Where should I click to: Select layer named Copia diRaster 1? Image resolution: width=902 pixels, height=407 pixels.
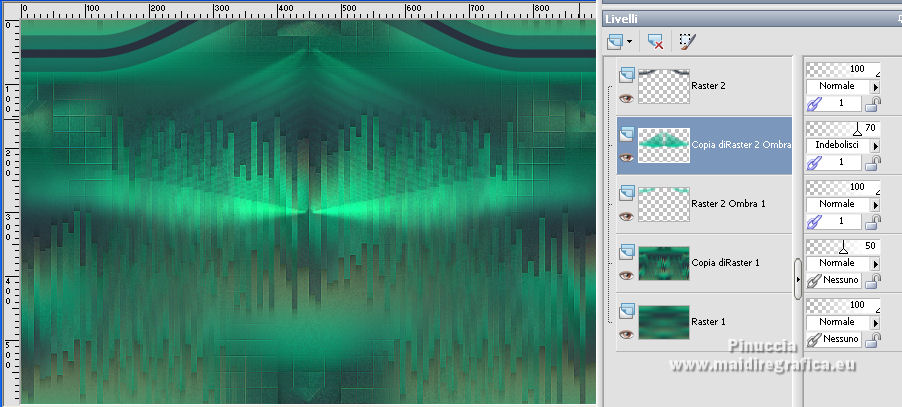pyautogui.click(x=725, y=263)
